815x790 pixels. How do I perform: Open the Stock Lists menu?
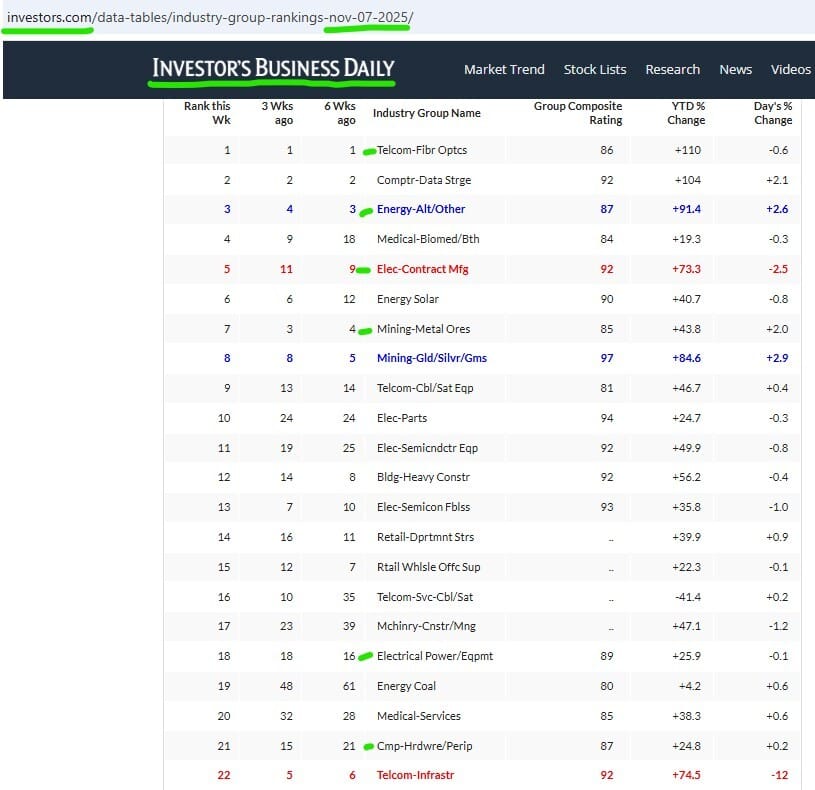coord(595,69)
